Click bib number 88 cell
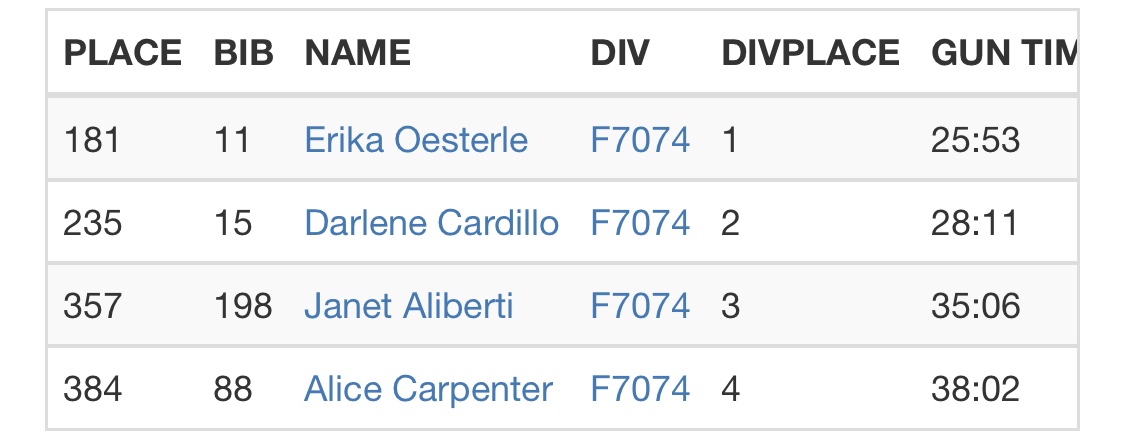 click(x=233, y=388)
